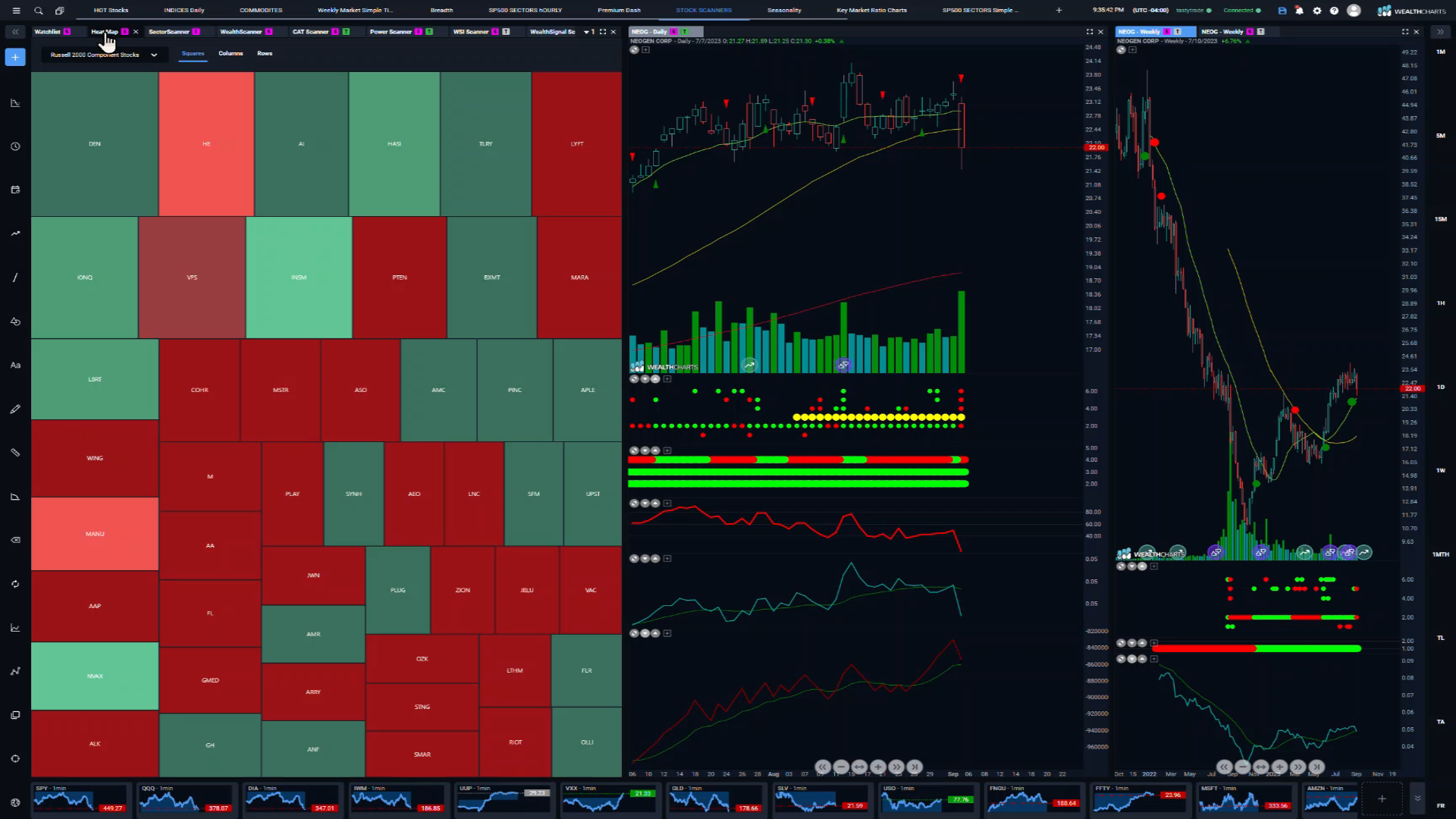Click the eraser delete sidebar icon

click(15, 540)
